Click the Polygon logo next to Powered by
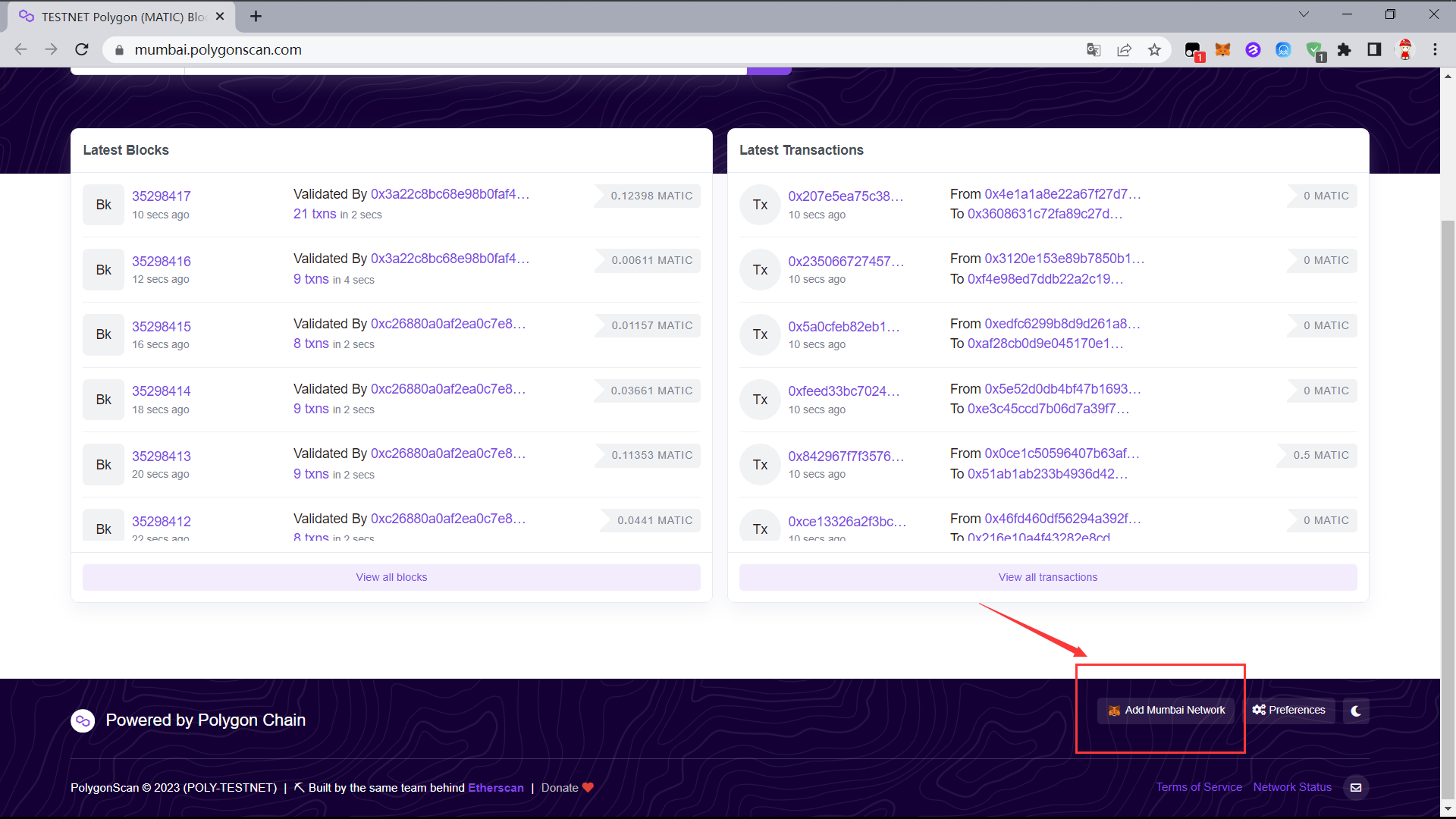Image resolution: width=1456 pixels, height=819 pixels. pyautogui.click(x=83, y=720)
